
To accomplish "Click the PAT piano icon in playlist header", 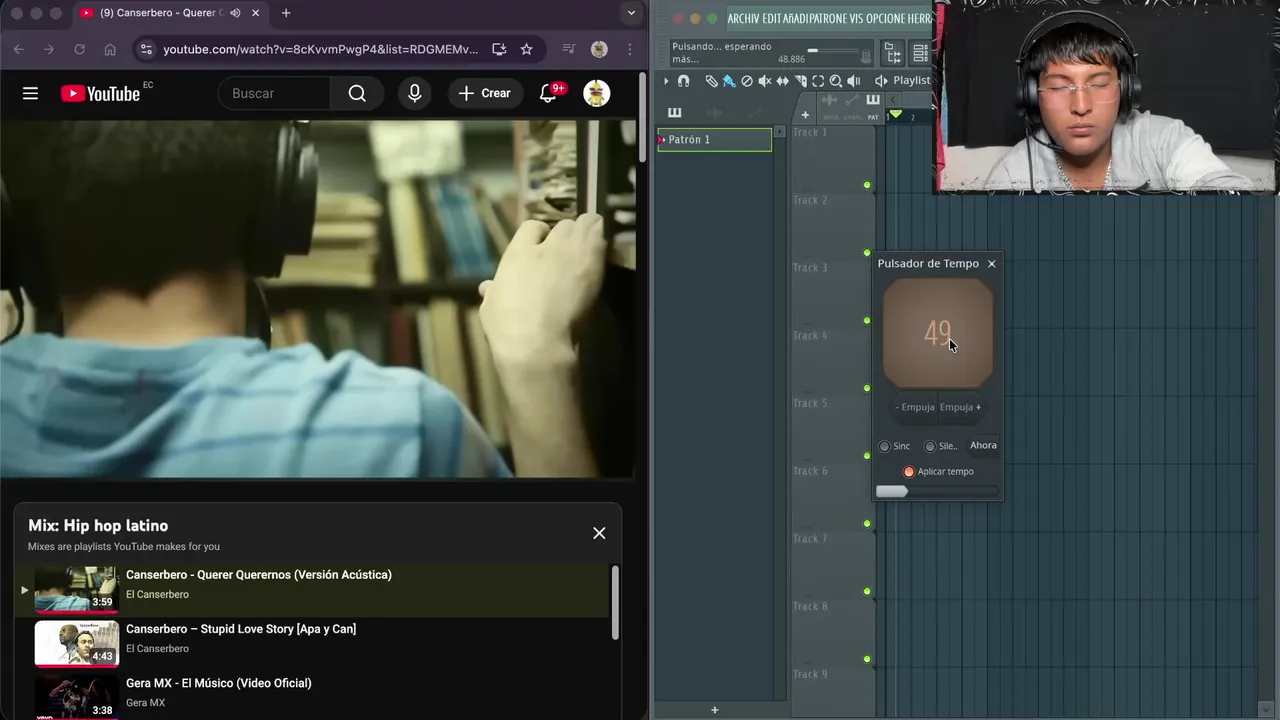I will point(873,100).
